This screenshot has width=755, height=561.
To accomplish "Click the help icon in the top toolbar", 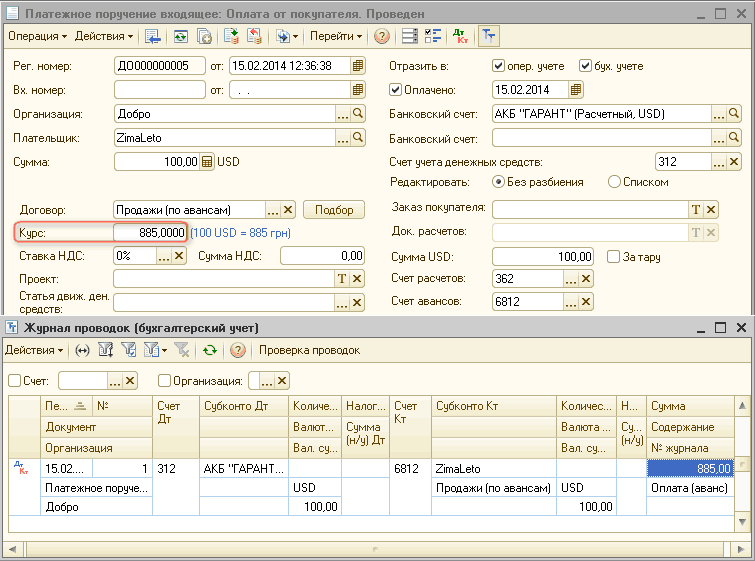I will coord(382,36).
